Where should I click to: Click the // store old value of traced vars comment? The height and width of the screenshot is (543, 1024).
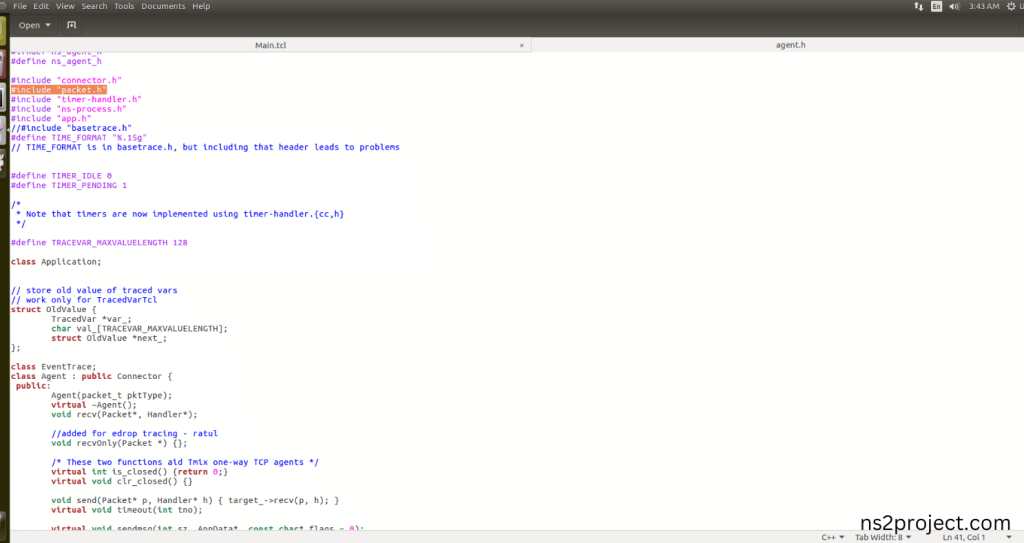point(94,290)
